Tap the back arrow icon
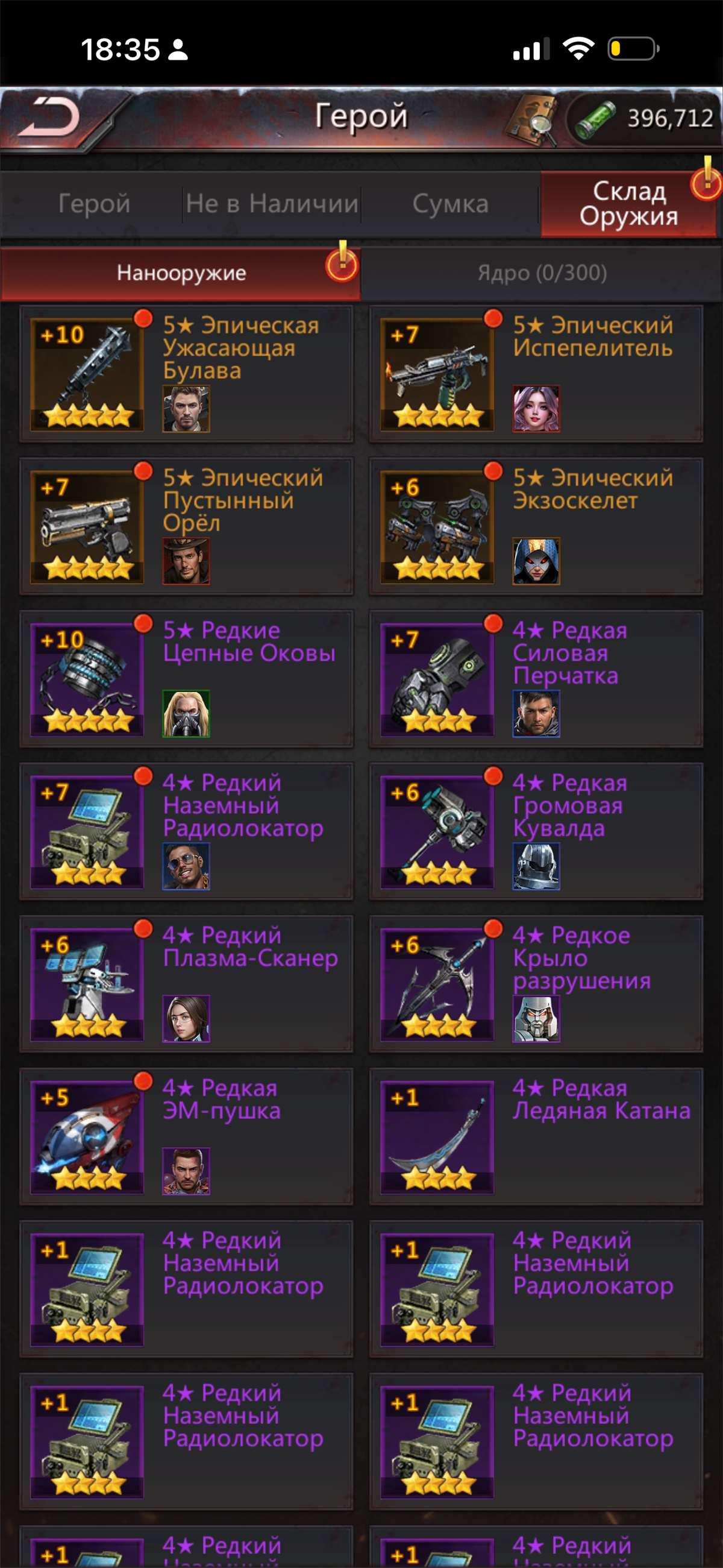Screen dimensions: 723x1568 click(49, 117)
